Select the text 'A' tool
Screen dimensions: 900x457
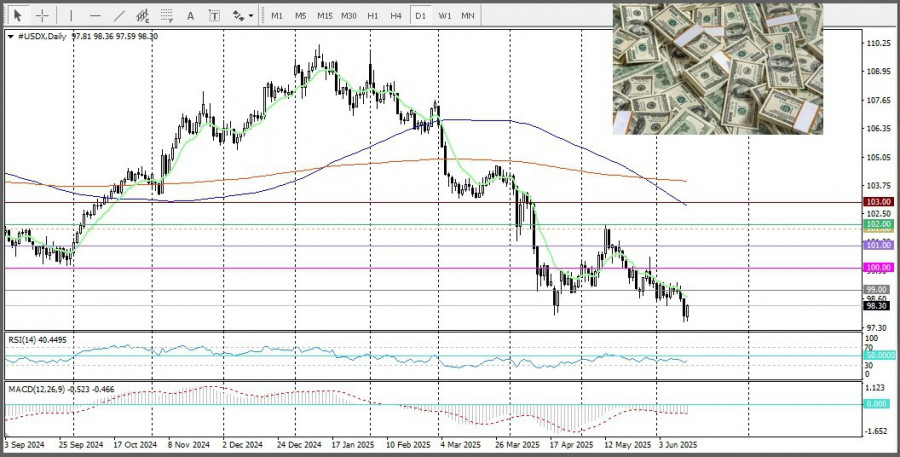click(x=190, y=16)
